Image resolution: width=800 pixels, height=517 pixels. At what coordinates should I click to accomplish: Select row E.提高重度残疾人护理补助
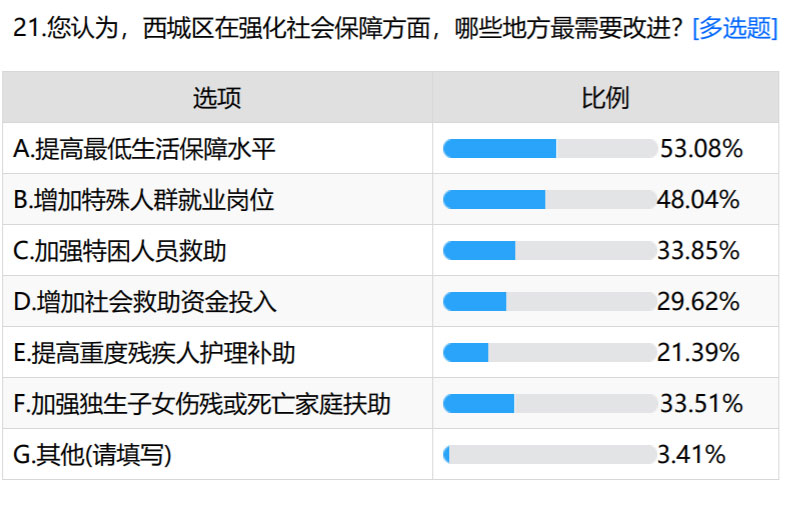tap(391, 352)
